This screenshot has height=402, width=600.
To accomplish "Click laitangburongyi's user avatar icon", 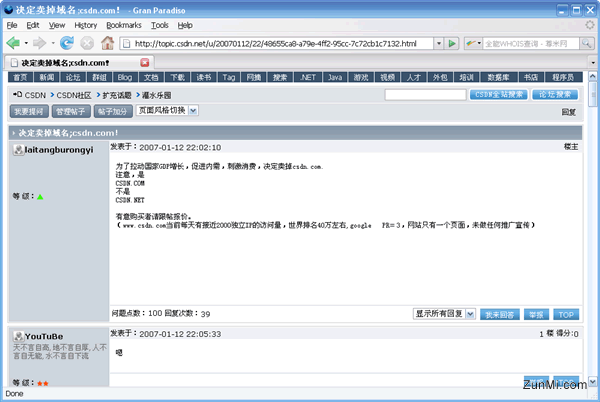I will click(x=18, y=150).
